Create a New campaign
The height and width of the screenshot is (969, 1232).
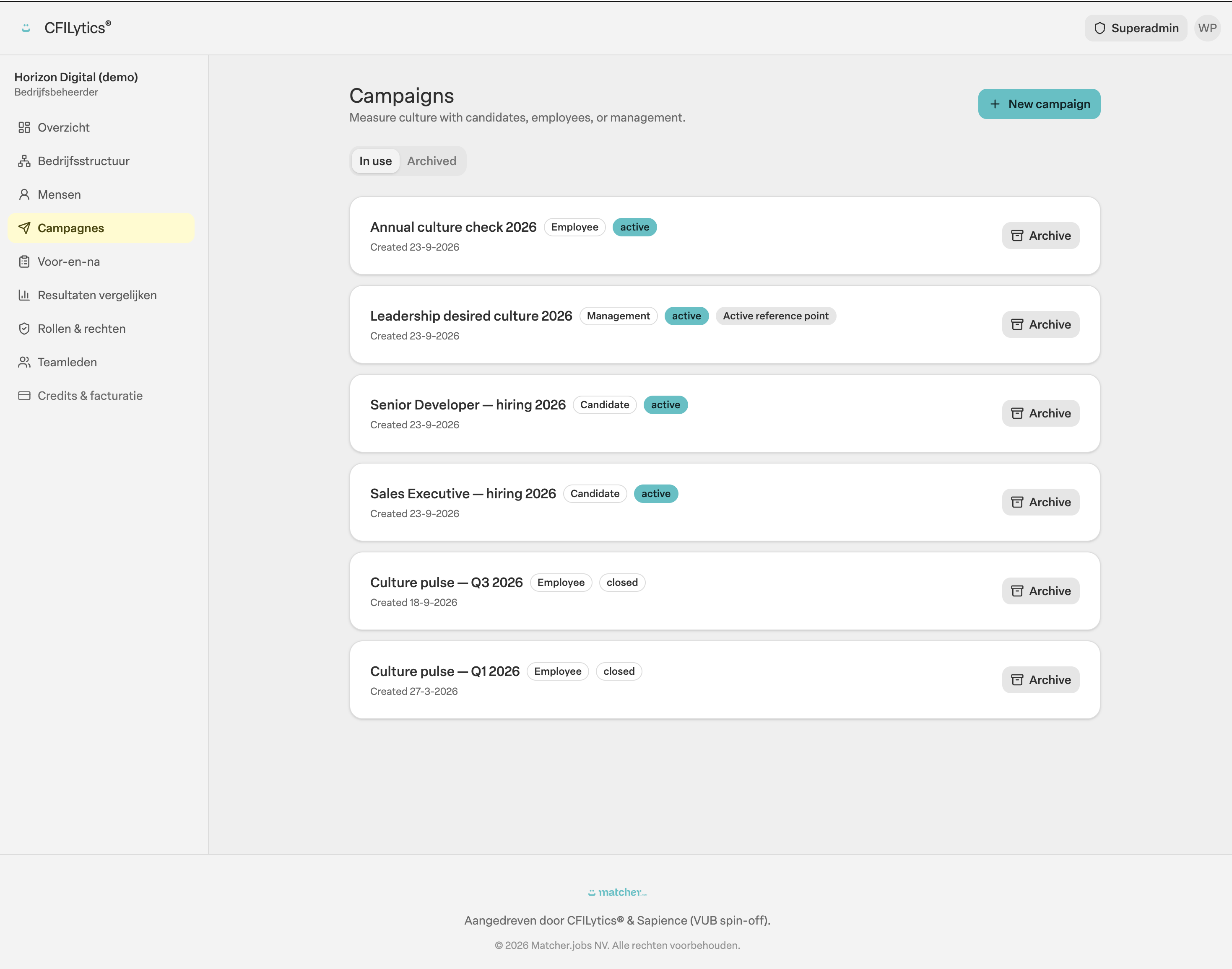[x=1039, y=104]
